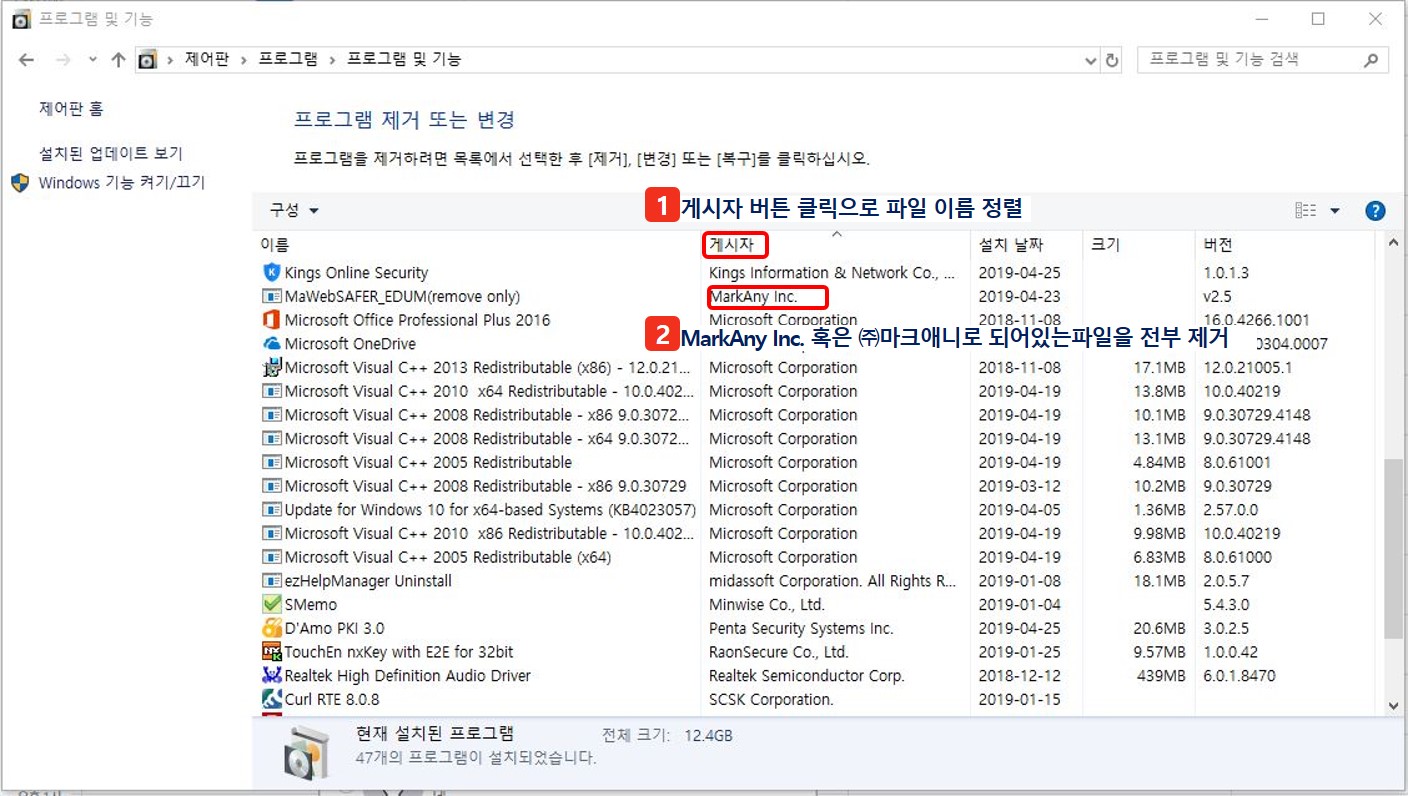
Task: Select the Microsoft Office Professional Plus icon
Action: click(x=272, y=320)
